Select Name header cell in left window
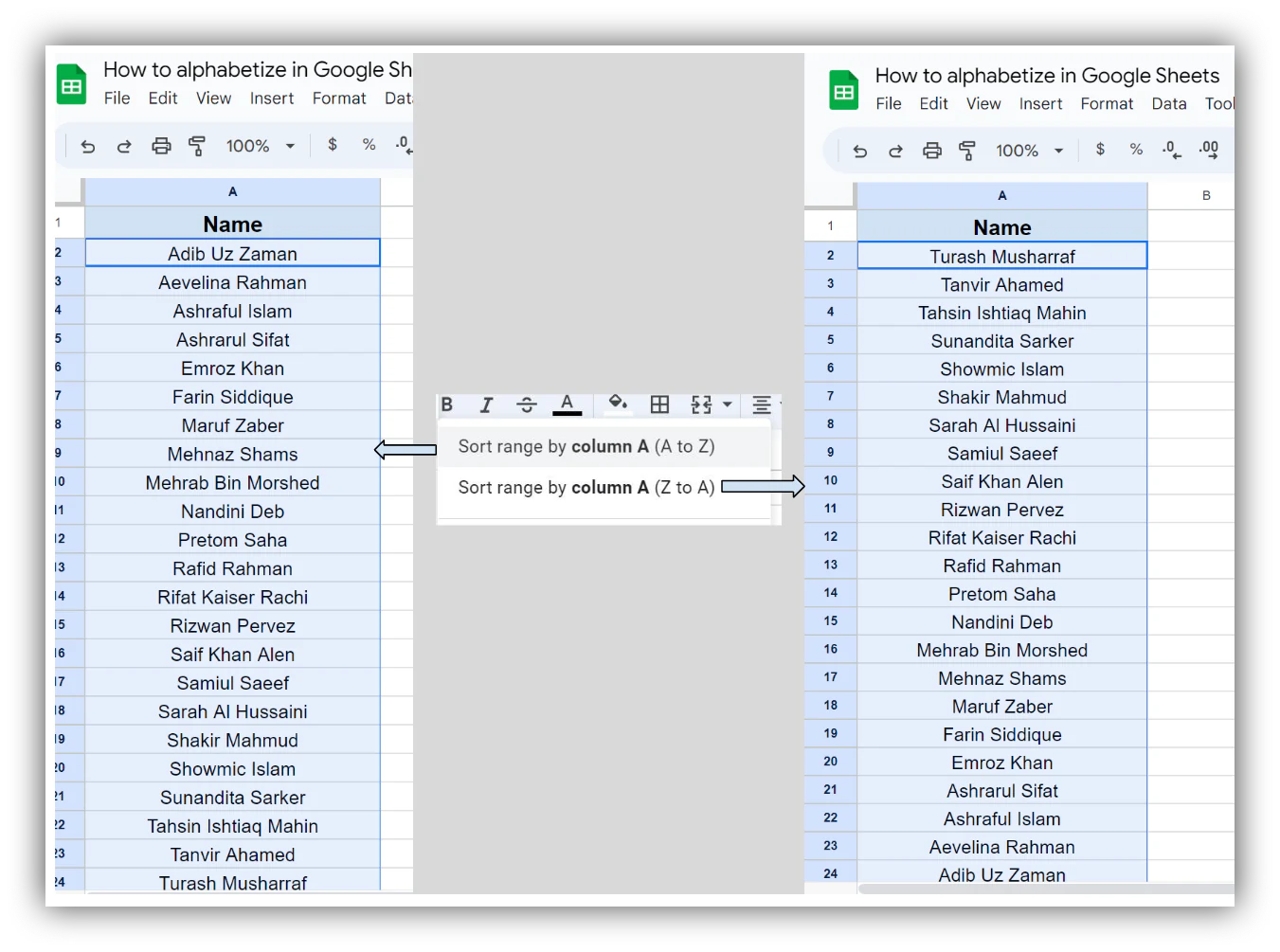This screenshot has width=1280, height=952. 233,224
